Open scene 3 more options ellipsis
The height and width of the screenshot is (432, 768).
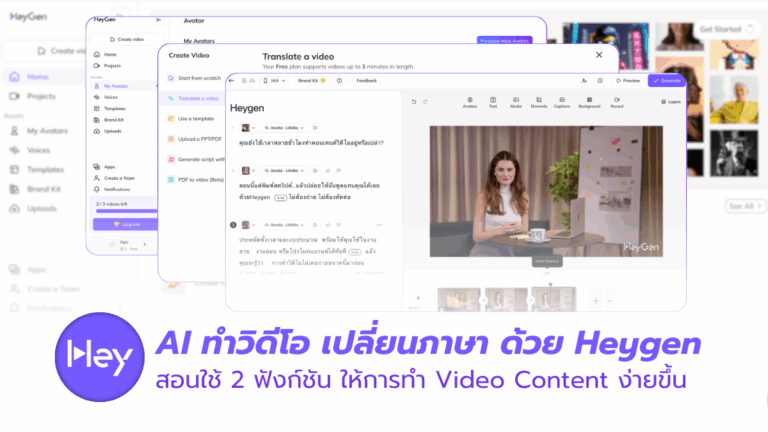tap(379, 225)
